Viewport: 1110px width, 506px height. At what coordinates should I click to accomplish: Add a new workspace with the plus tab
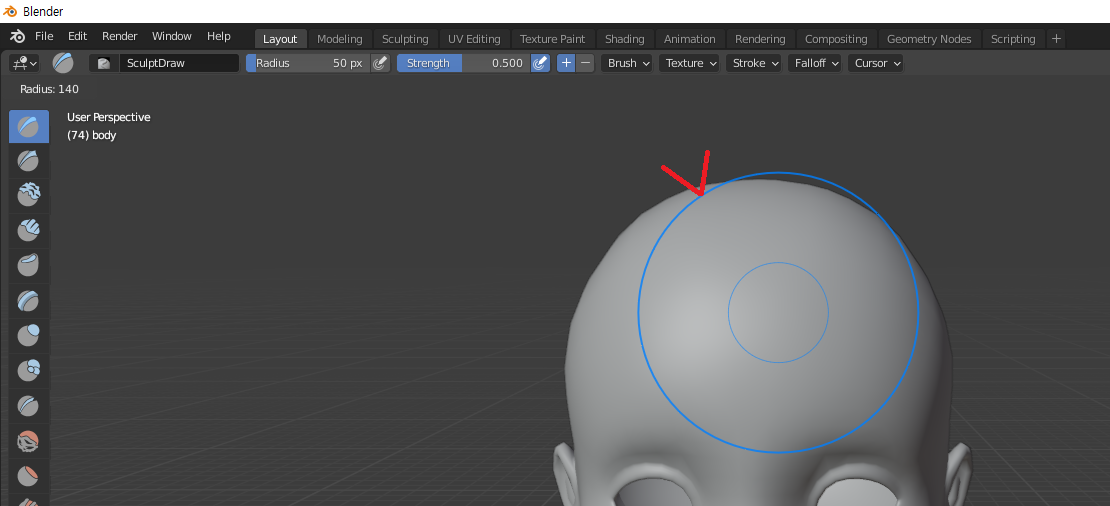click(1056, 39)
